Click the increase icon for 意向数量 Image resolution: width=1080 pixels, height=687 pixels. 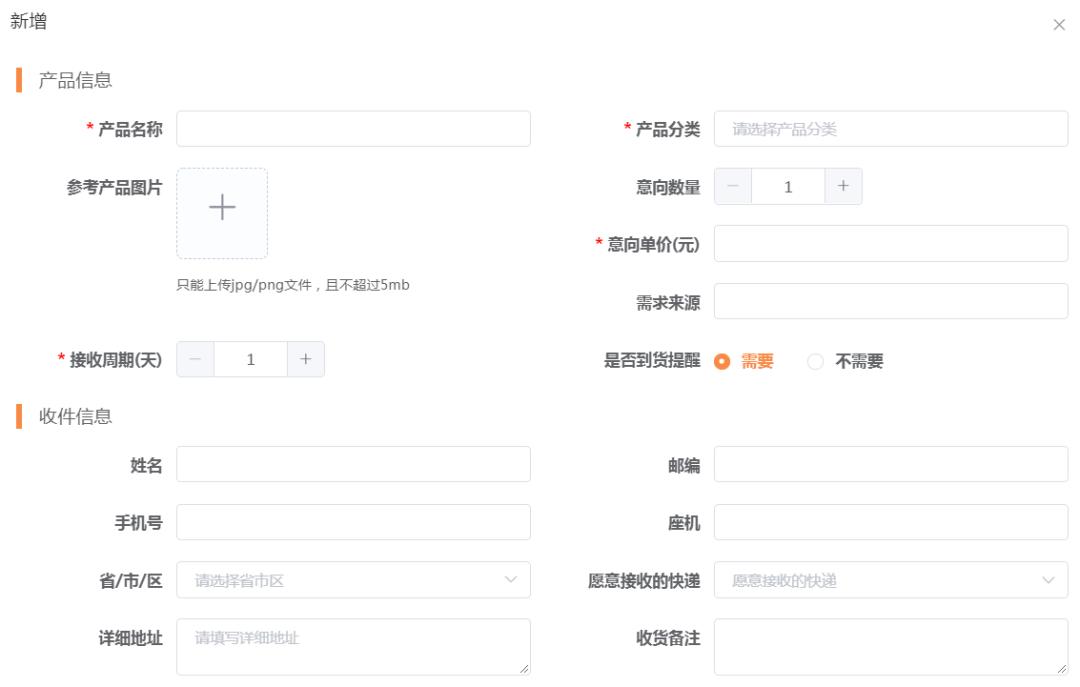843,185
